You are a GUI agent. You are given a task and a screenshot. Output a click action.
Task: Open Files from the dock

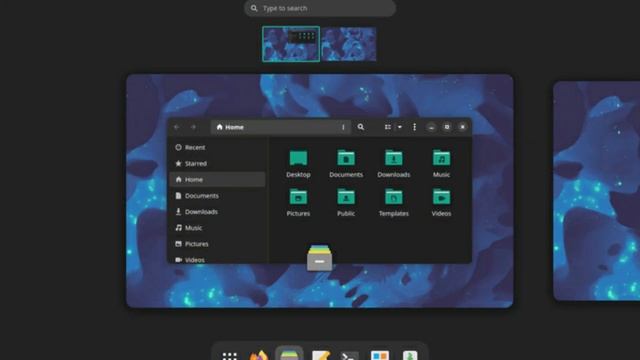tap(289, 354)
